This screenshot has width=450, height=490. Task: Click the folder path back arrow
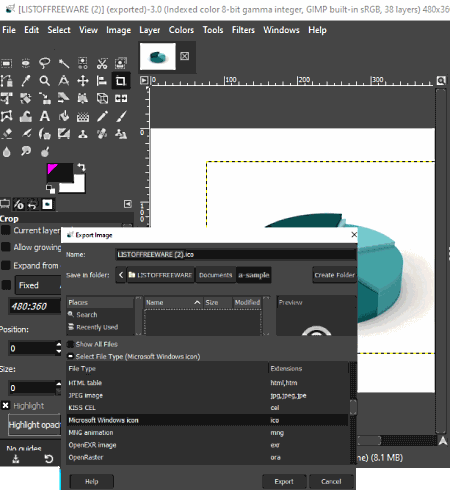coord(121,275)
